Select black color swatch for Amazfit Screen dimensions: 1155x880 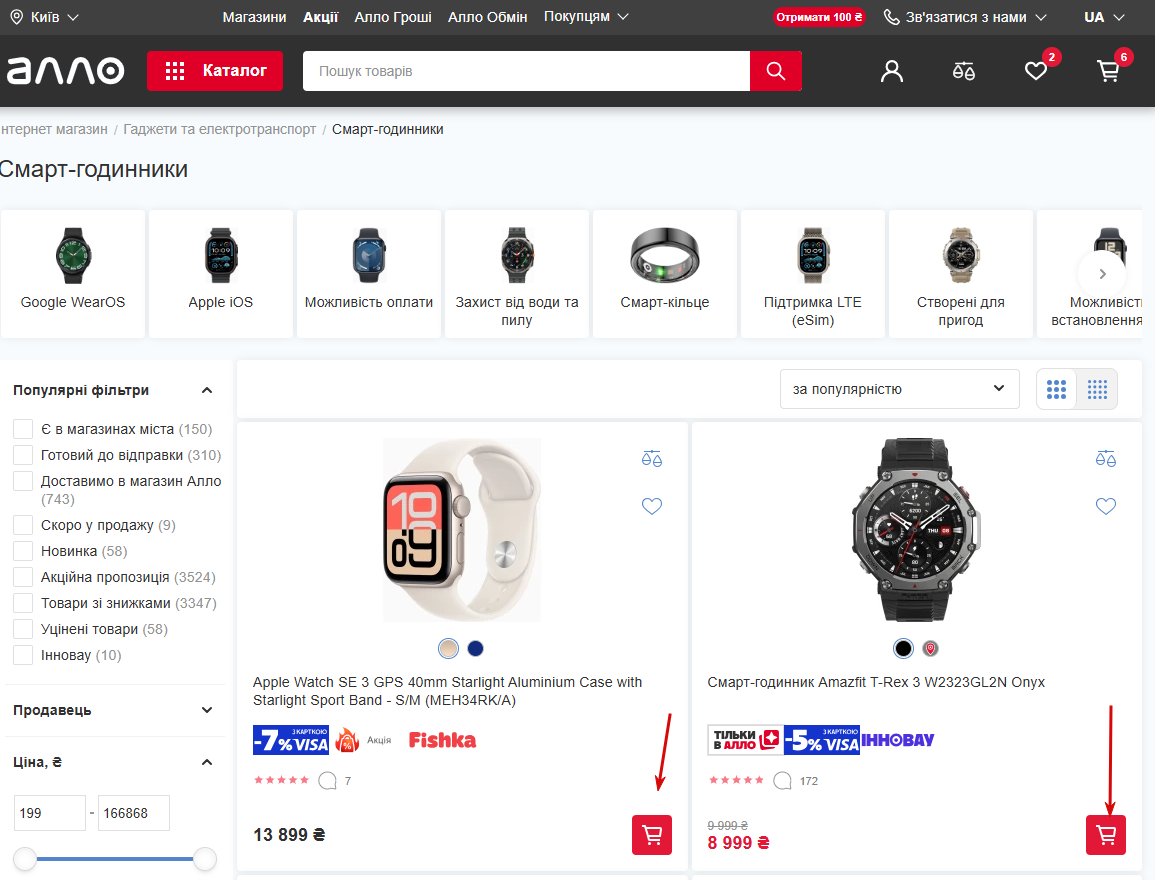[903, 649]
